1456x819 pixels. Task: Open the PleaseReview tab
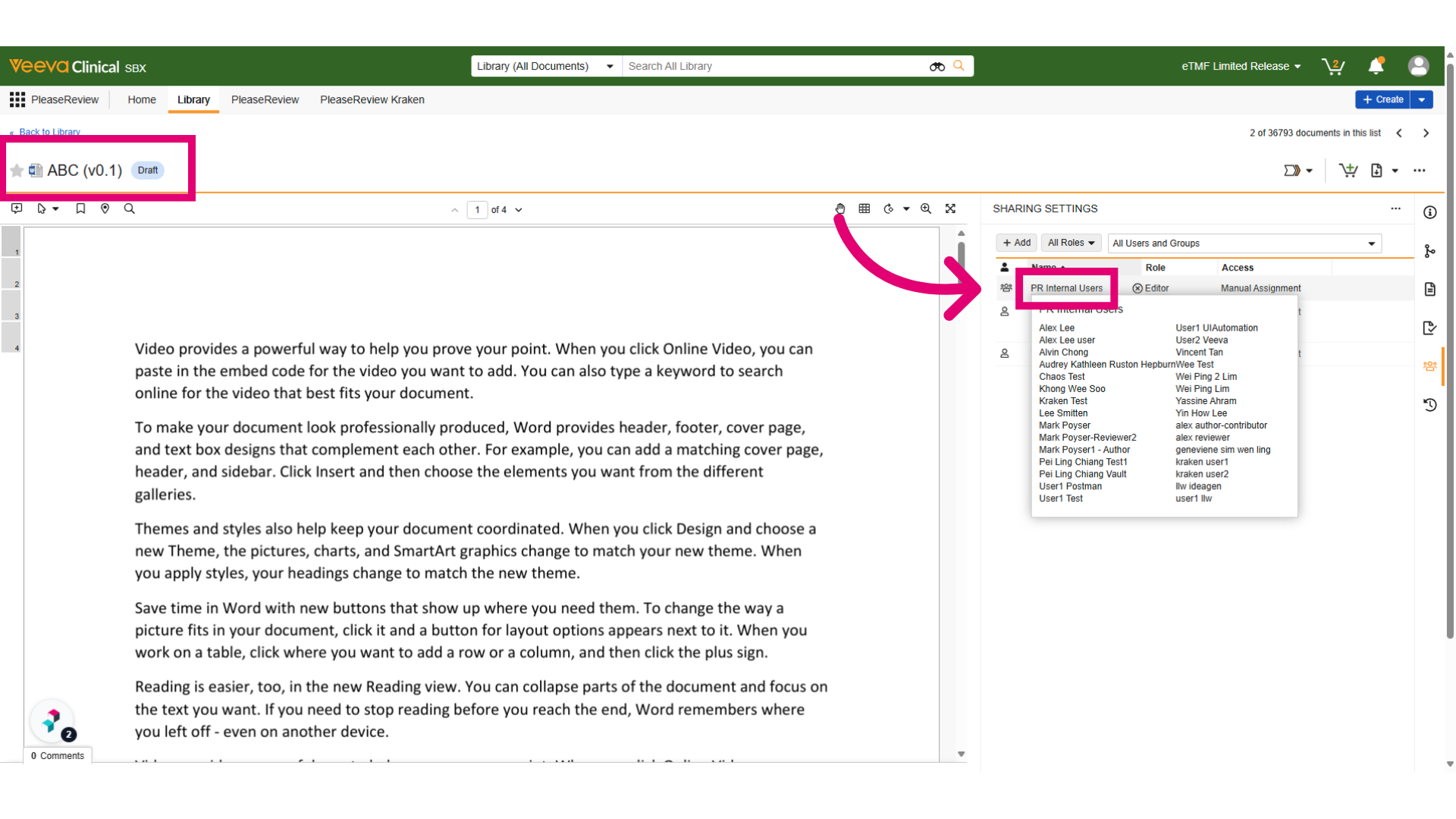click(265, 99)
